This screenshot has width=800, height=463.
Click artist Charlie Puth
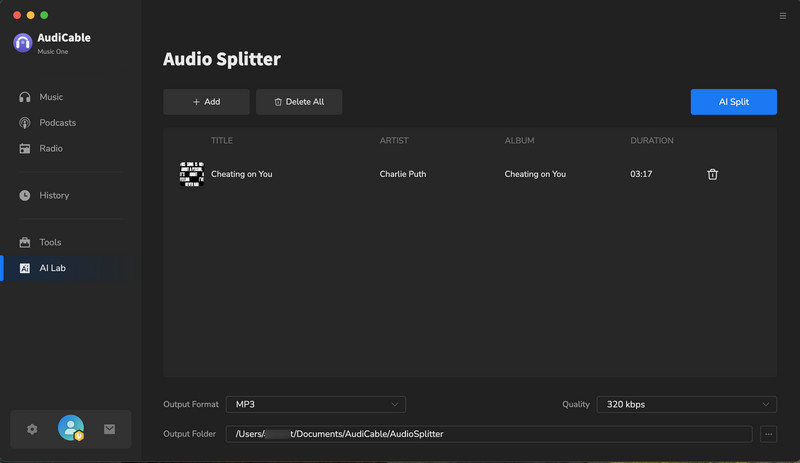tap(403, 174)
